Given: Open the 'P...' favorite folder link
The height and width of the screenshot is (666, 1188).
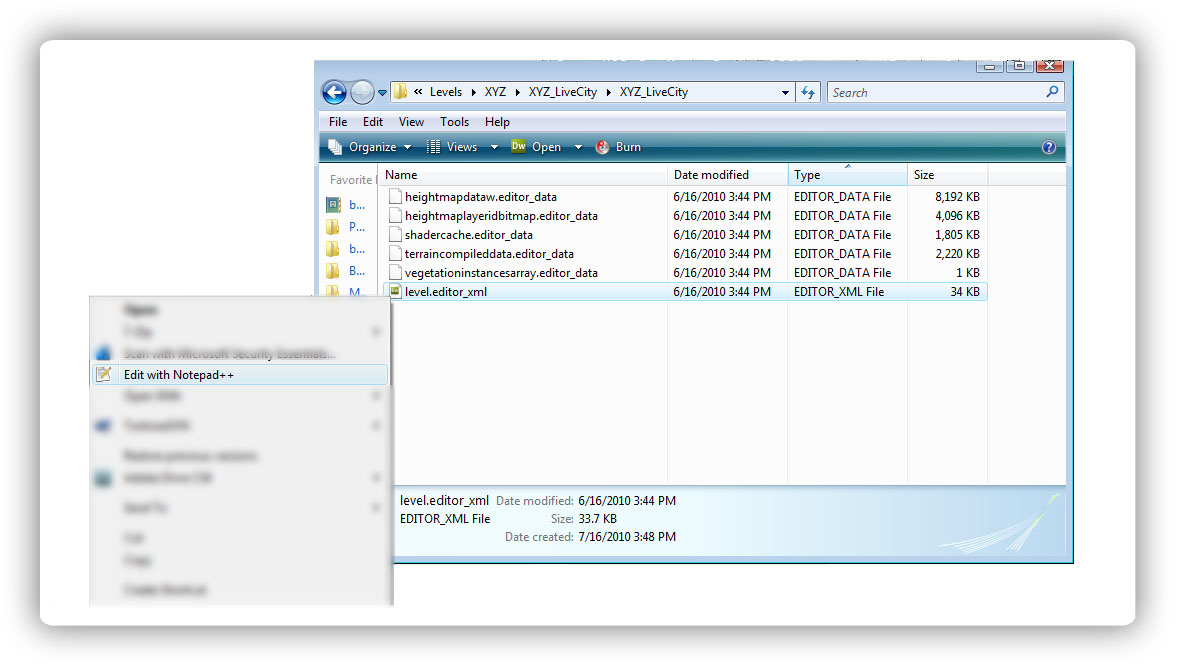Looking at the screenshot, I should point(357,227).
